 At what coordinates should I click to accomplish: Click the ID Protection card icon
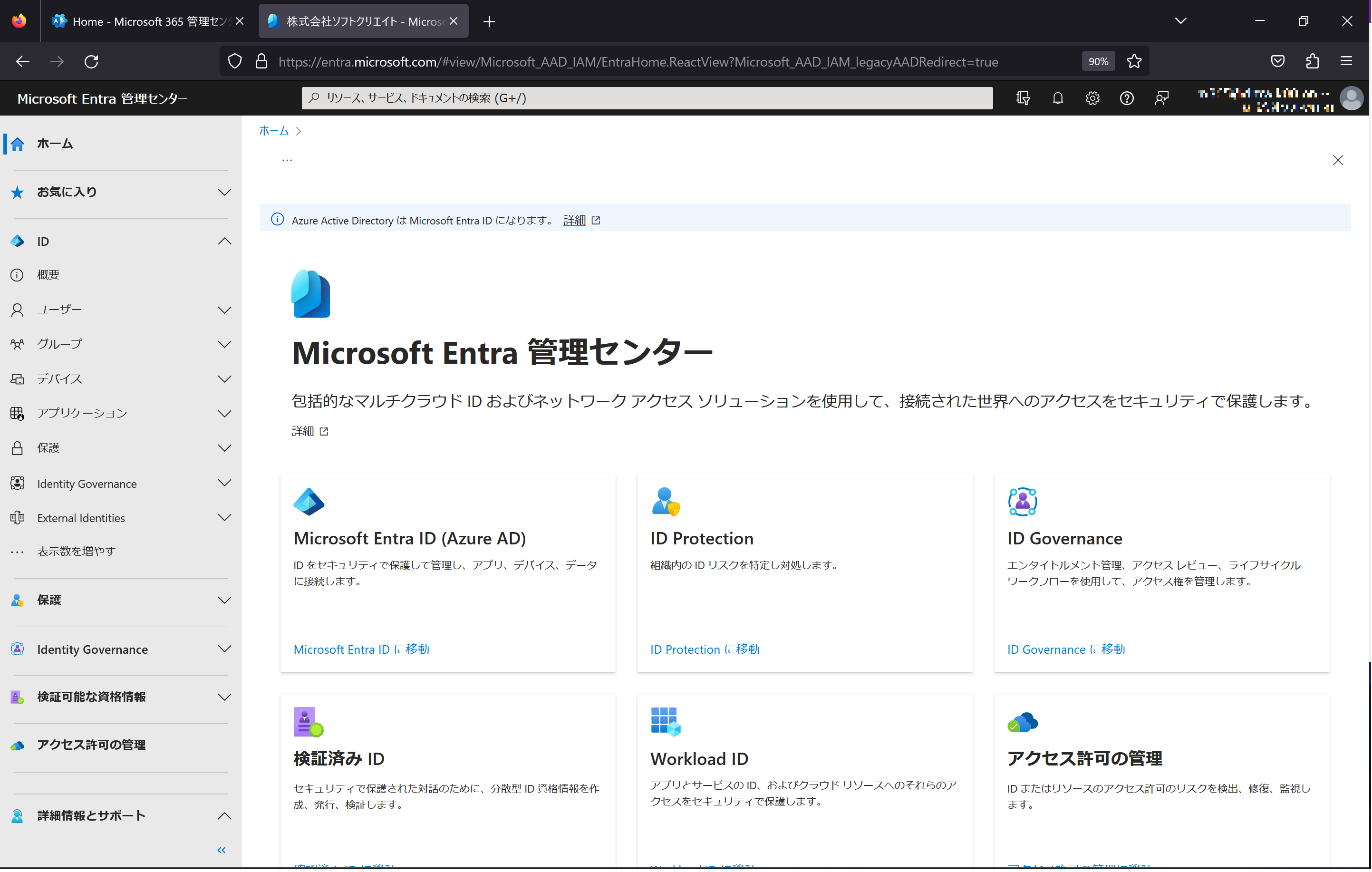click(x=666, y=502)
